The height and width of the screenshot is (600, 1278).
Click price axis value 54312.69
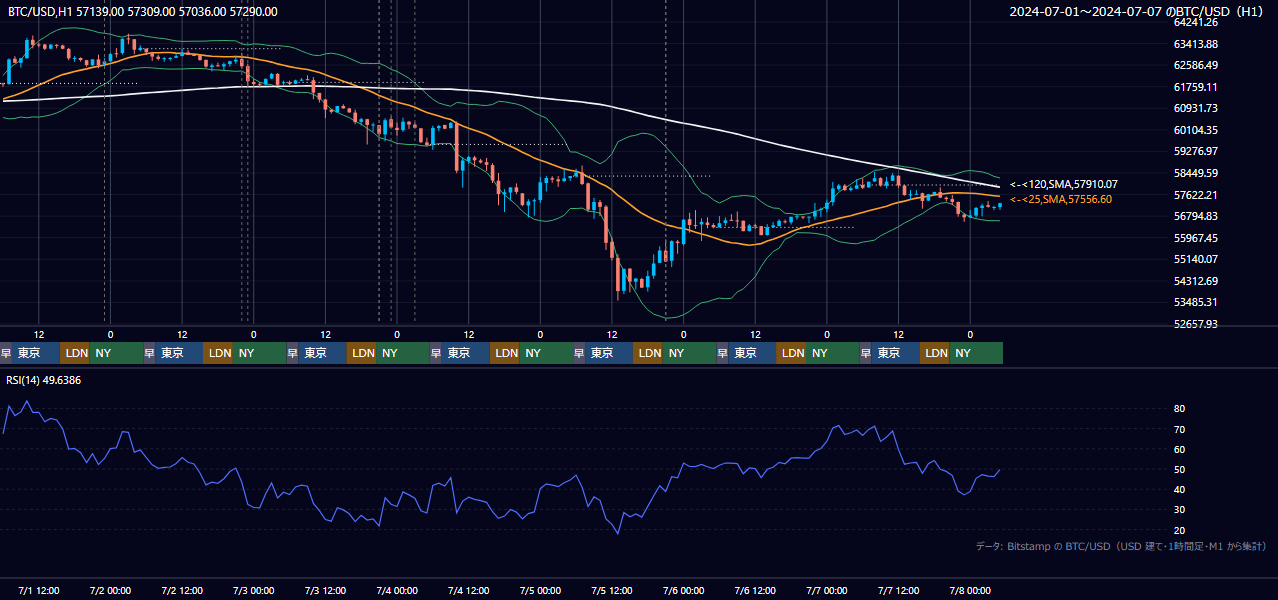[x=1195, y=281]
